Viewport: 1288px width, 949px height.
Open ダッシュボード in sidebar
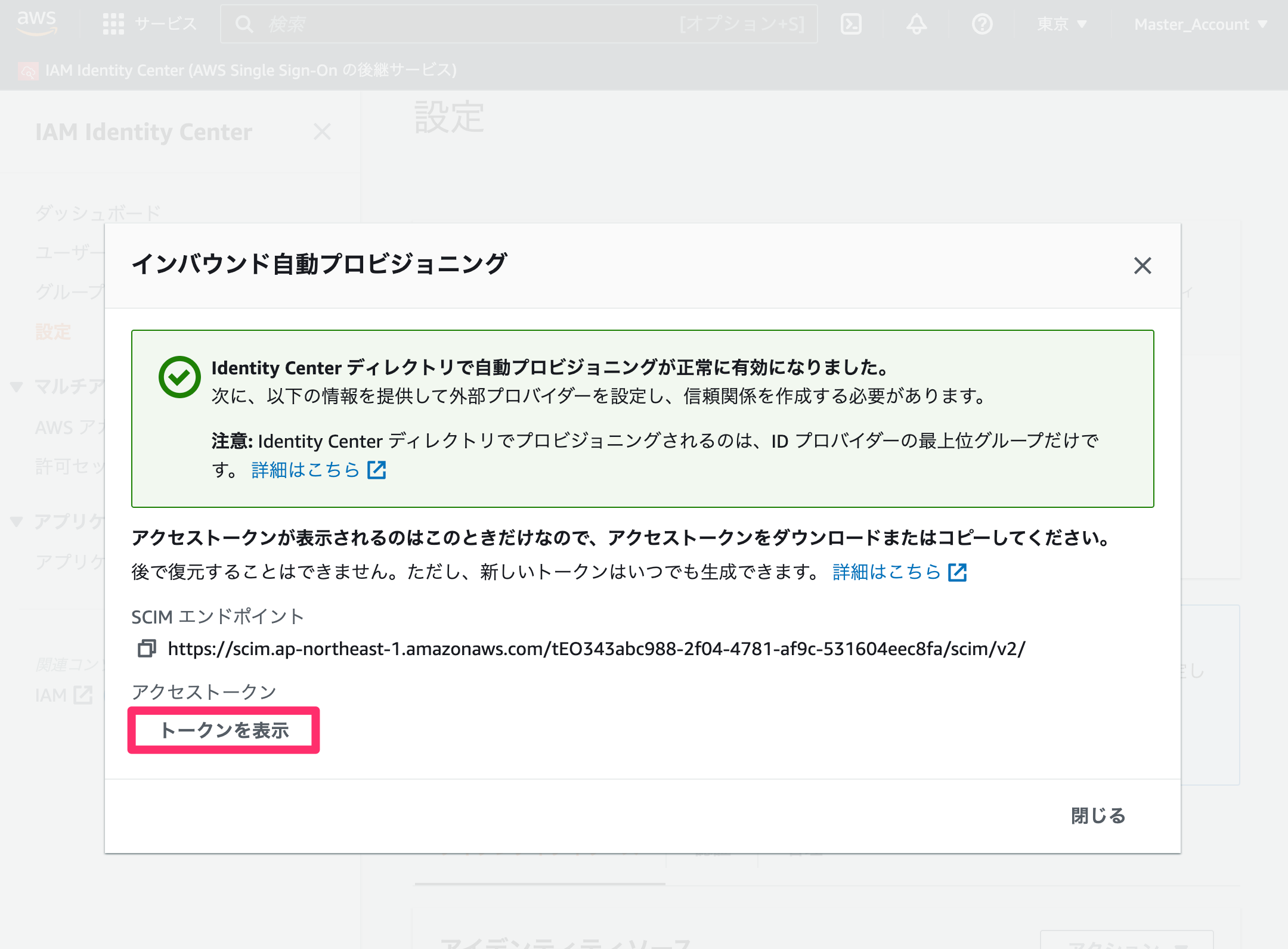click(98, 212)
